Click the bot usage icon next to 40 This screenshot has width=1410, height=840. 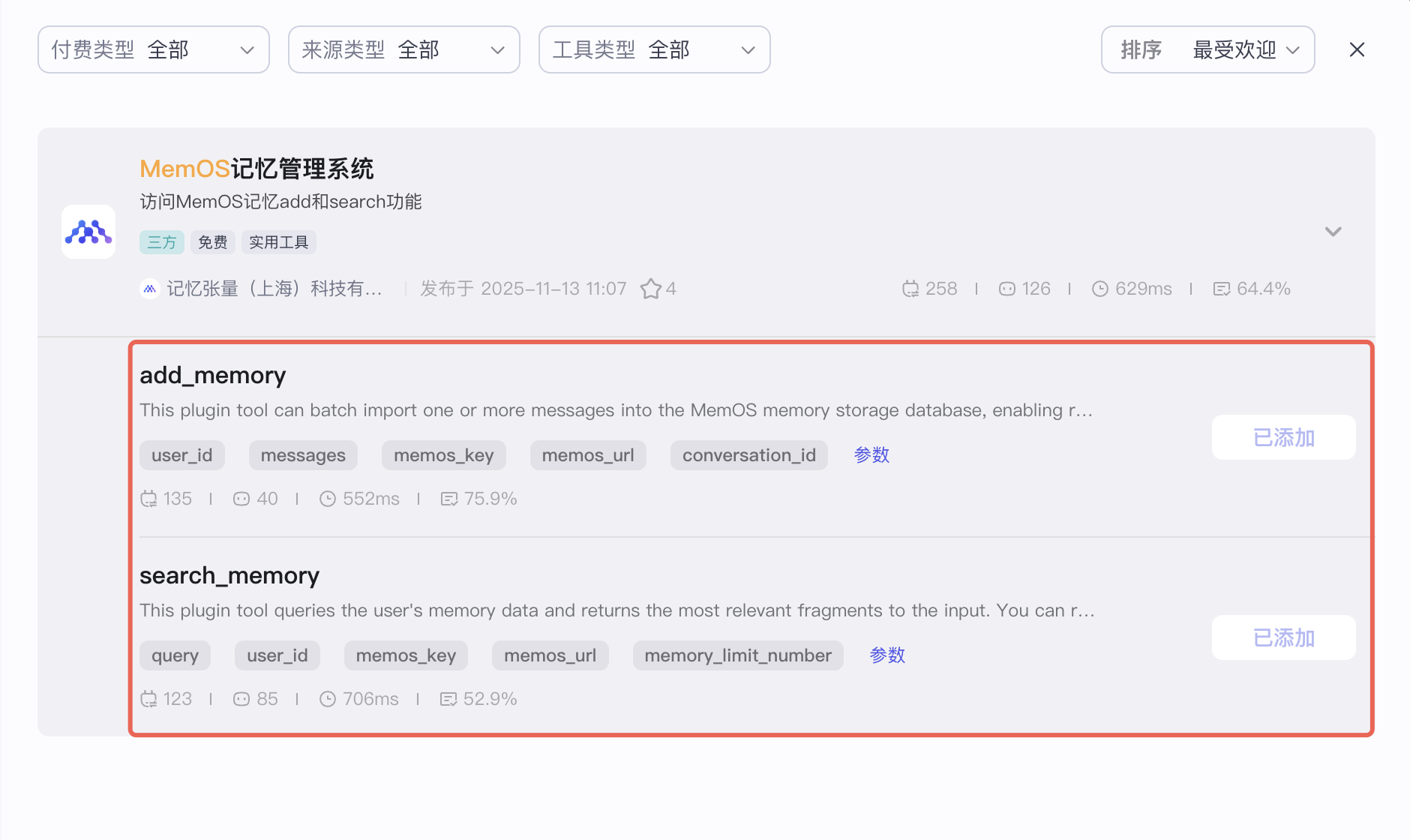241,499
